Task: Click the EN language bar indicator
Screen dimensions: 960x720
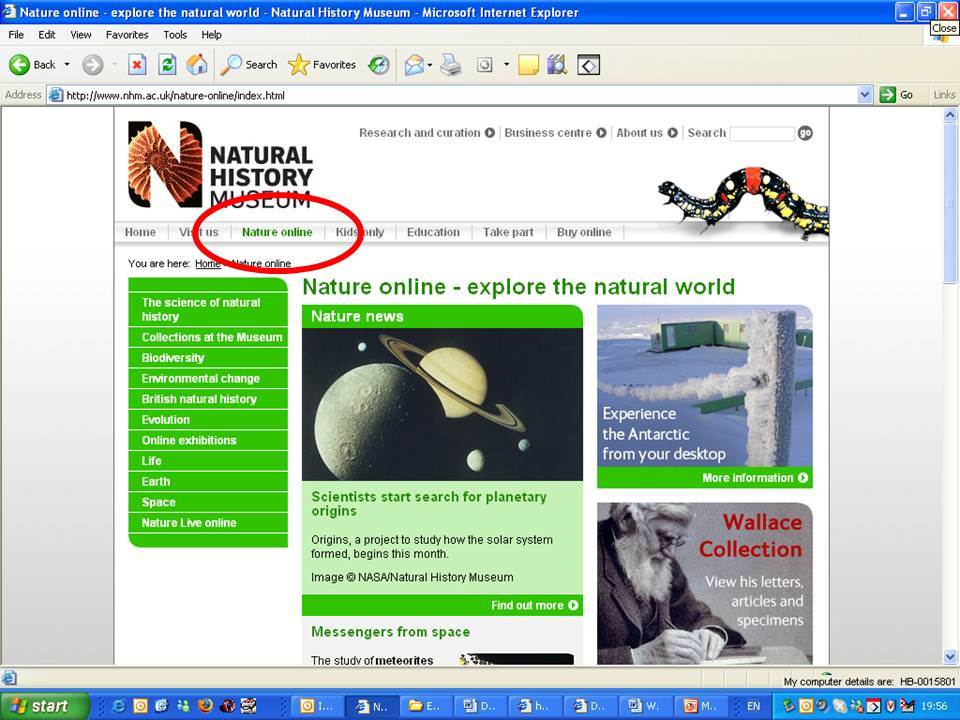Action: (753, 706)
